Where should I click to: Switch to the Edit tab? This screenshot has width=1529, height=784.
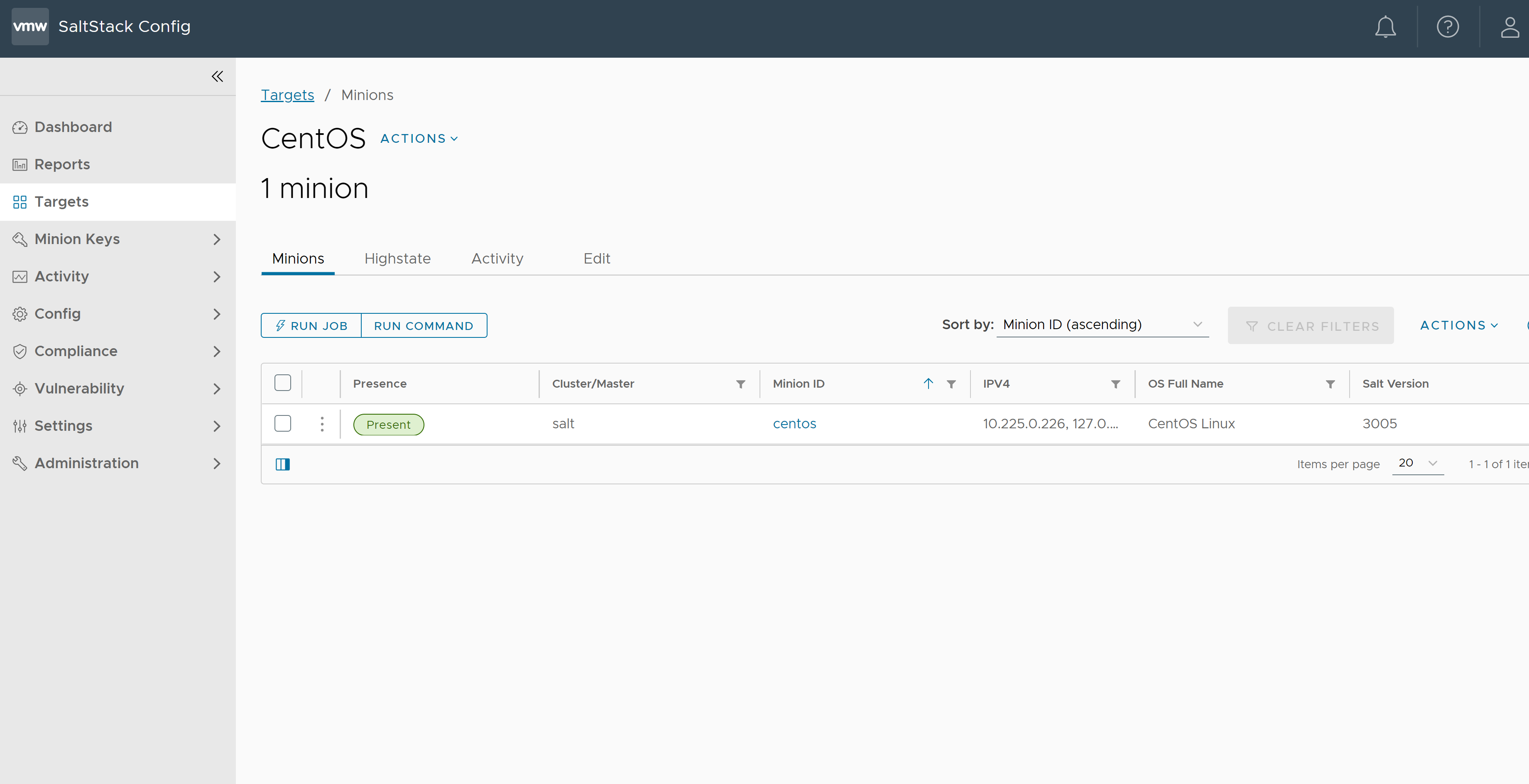coord(597,258)
